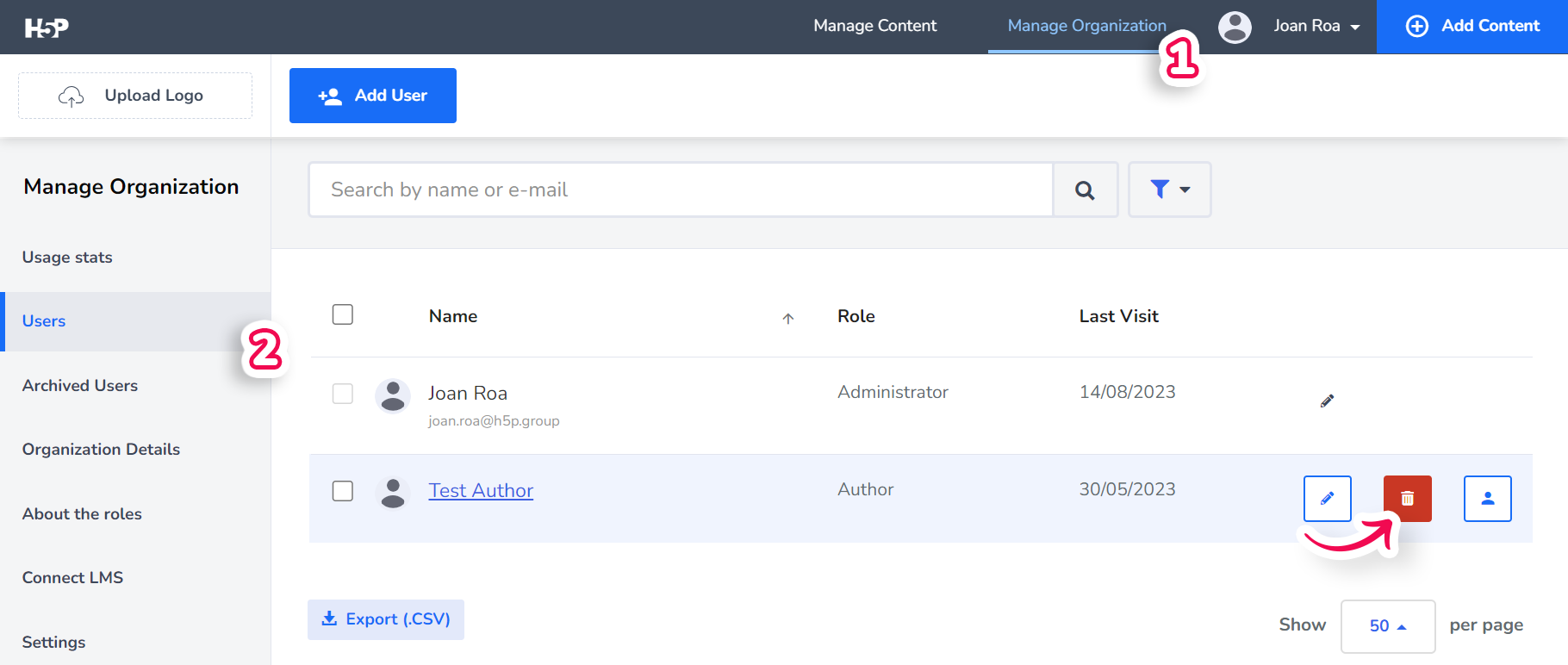Click the 30/05/2023 last visit cell

point(1127,489)
